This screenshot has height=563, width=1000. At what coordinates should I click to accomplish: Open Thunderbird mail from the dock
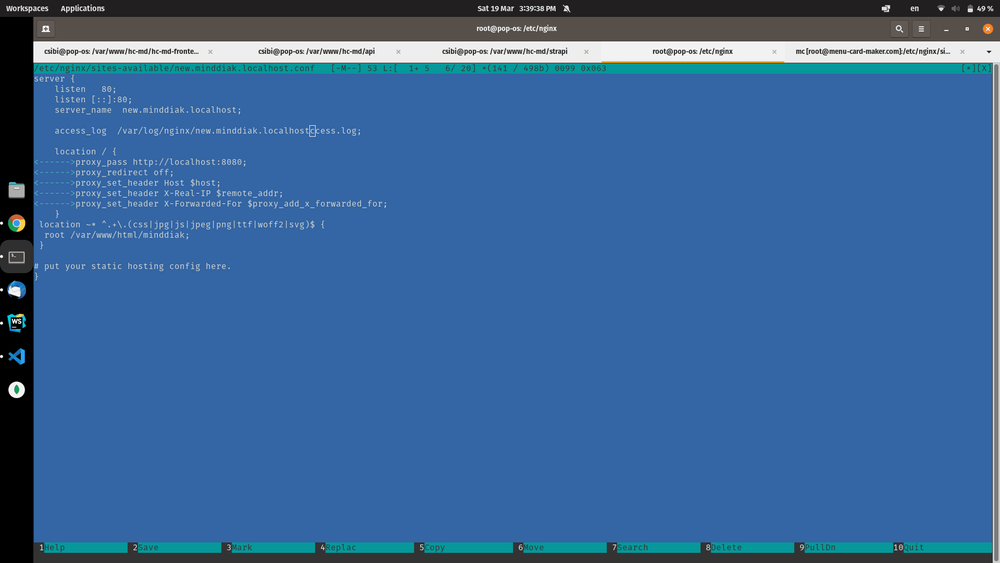[16, 290]
